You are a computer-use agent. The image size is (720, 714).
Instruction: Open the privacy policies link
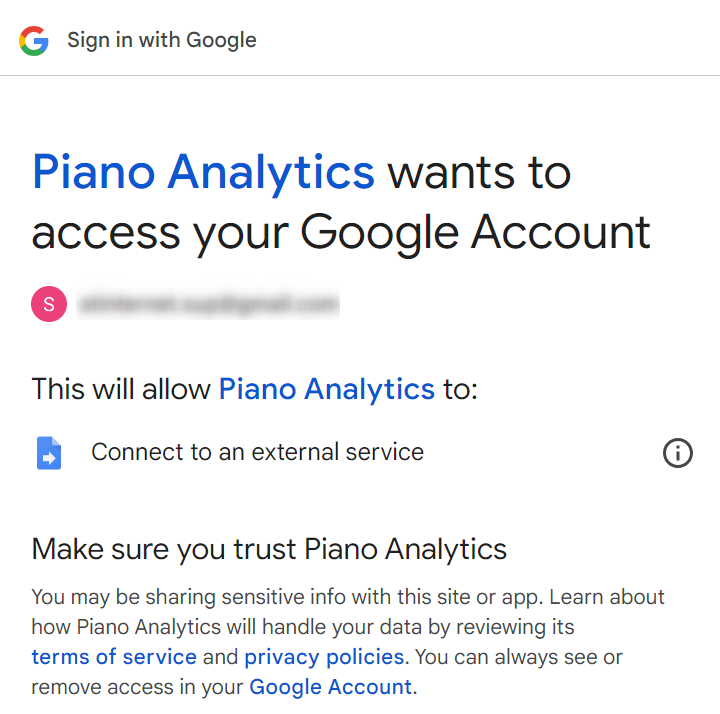[324, 657]
